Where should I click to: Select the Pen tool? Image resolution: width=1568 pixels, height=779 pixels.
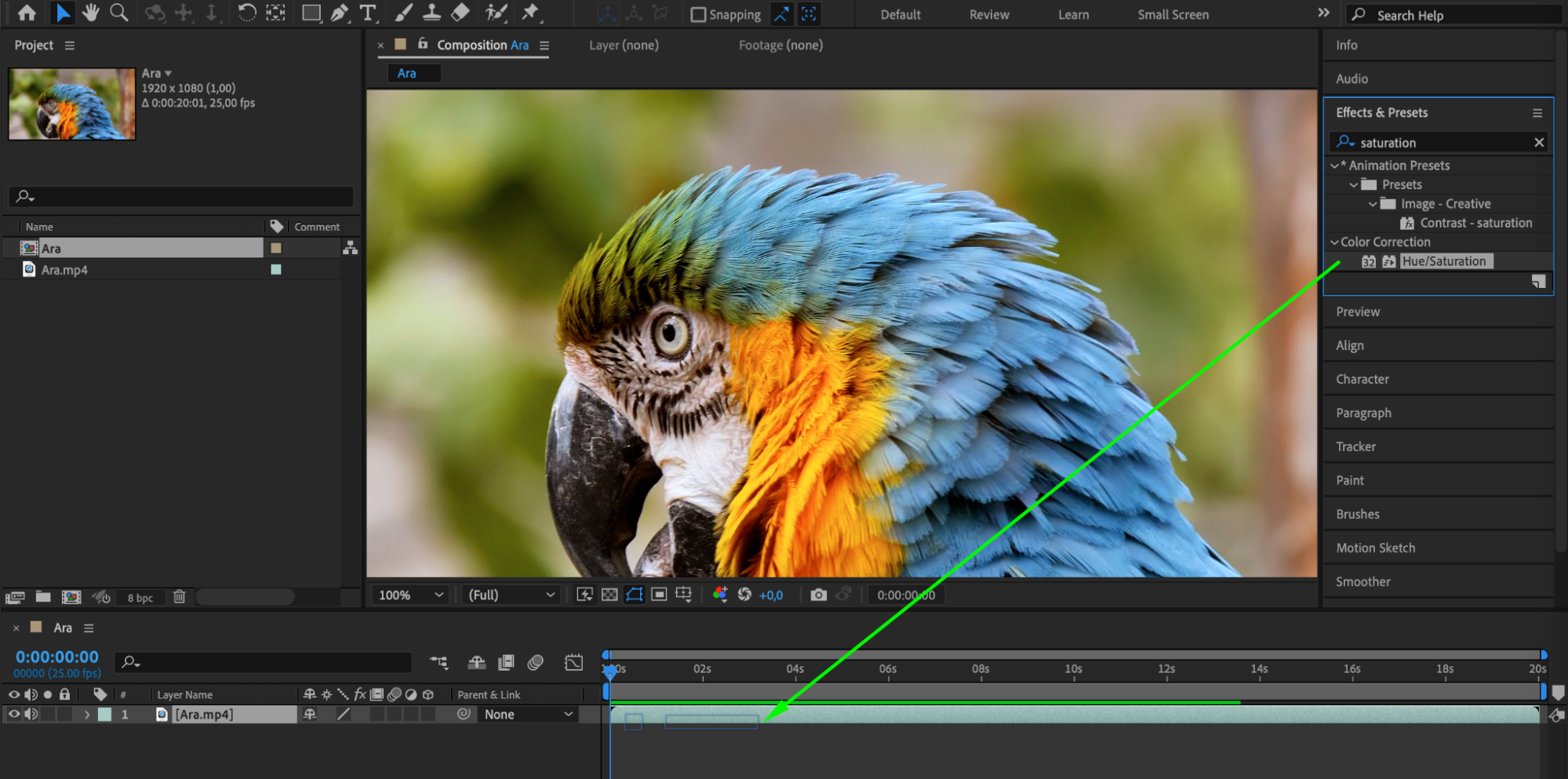tap(340, 13)
